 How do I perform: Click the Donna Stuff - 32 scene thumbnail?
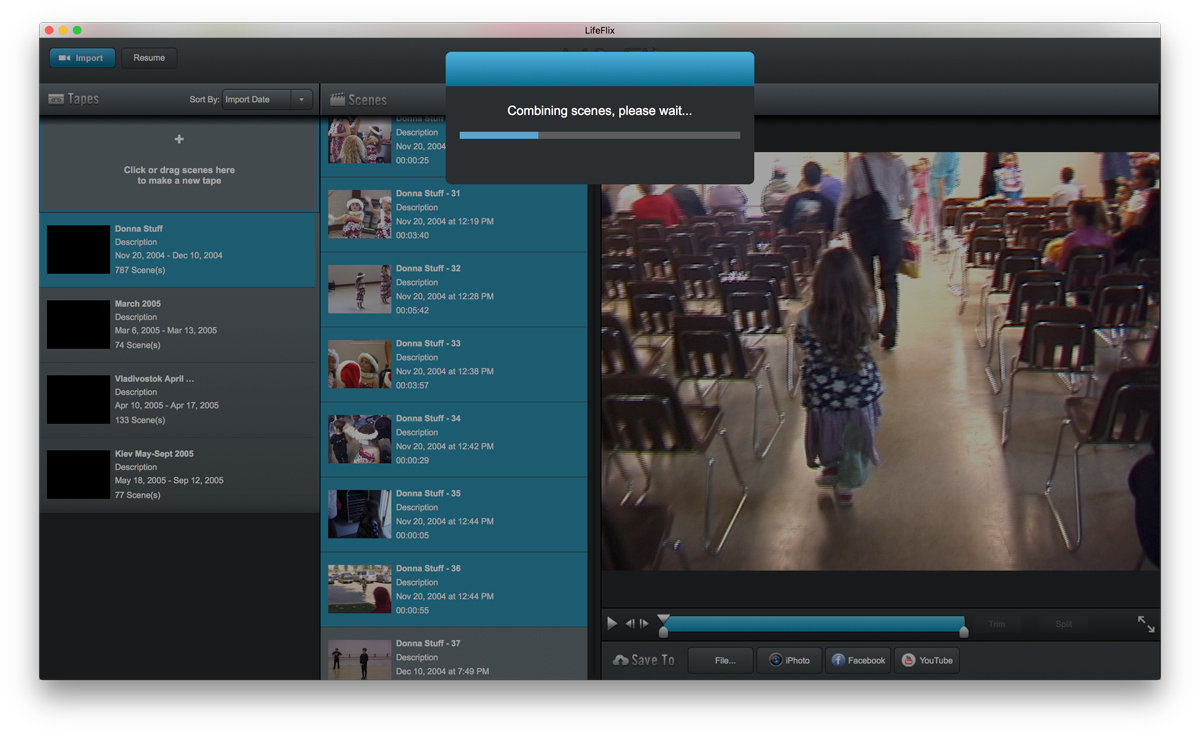(x=359, y=289)
